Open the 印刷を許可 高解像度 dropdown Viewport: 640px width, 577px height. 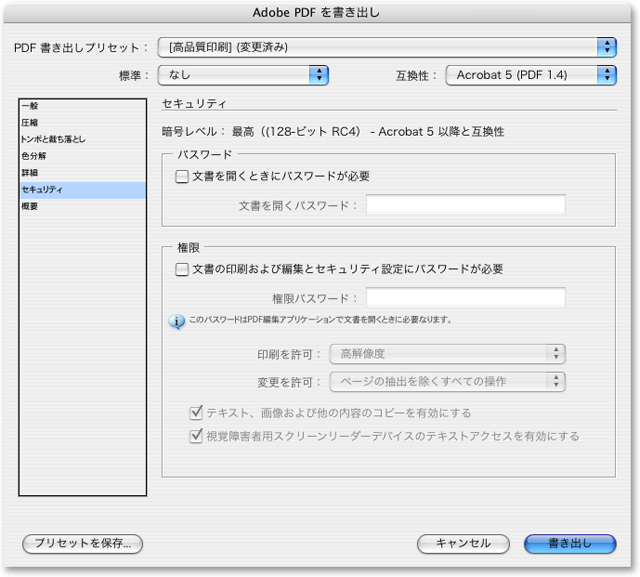[447, 353]
